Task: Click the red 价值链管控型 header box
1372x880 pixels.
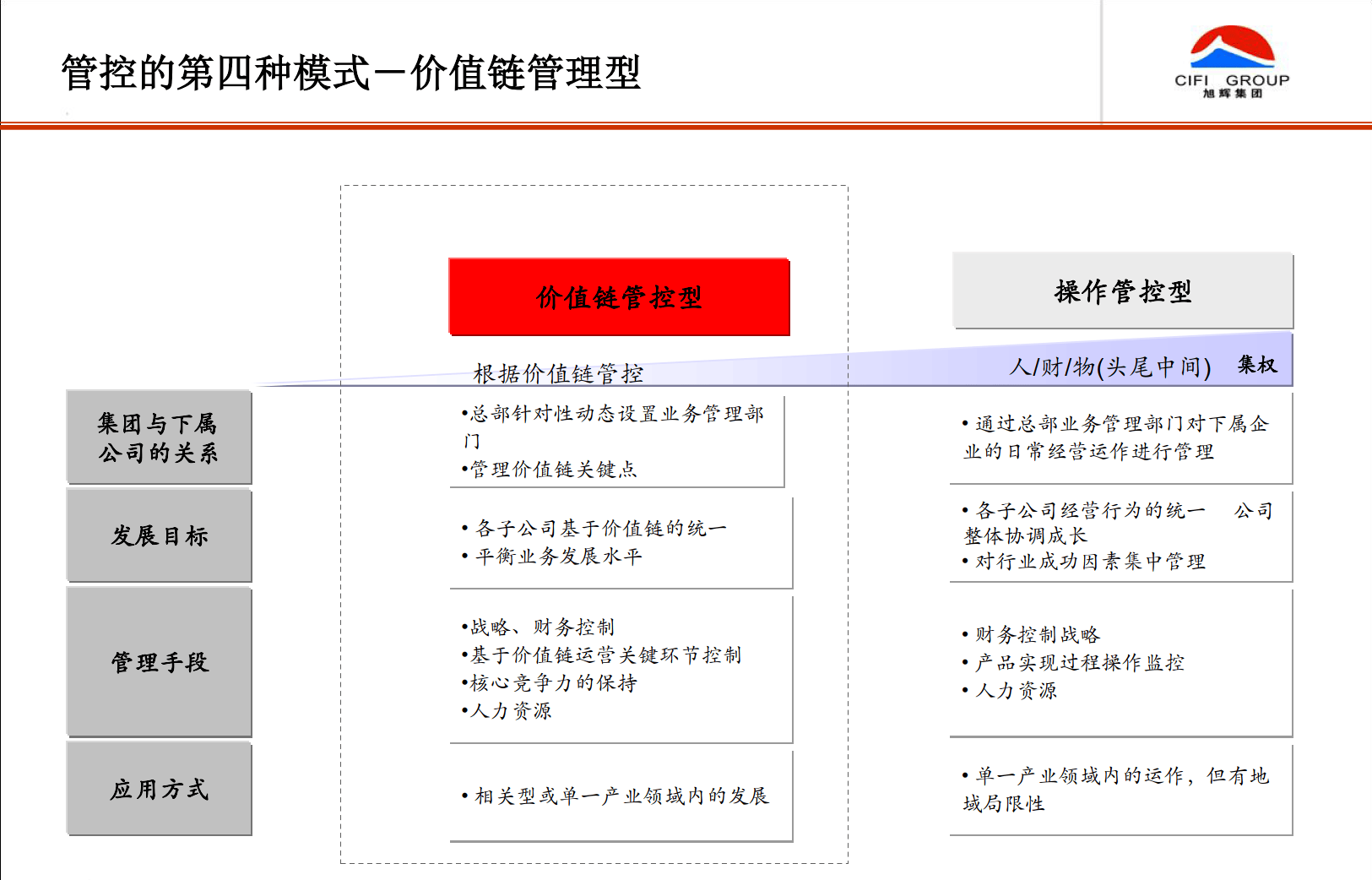Action: (x=619, y=296)
